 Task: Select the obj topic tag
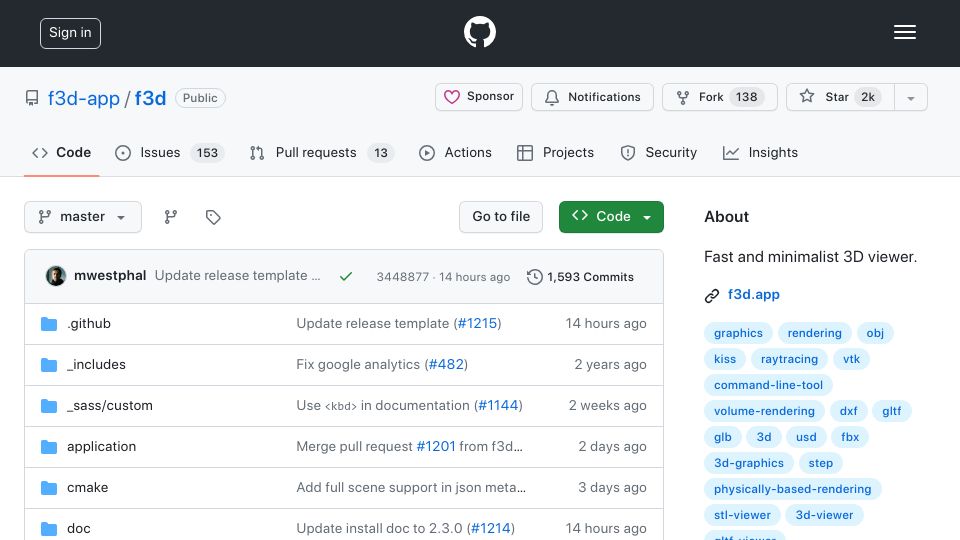tap(875, 333)
